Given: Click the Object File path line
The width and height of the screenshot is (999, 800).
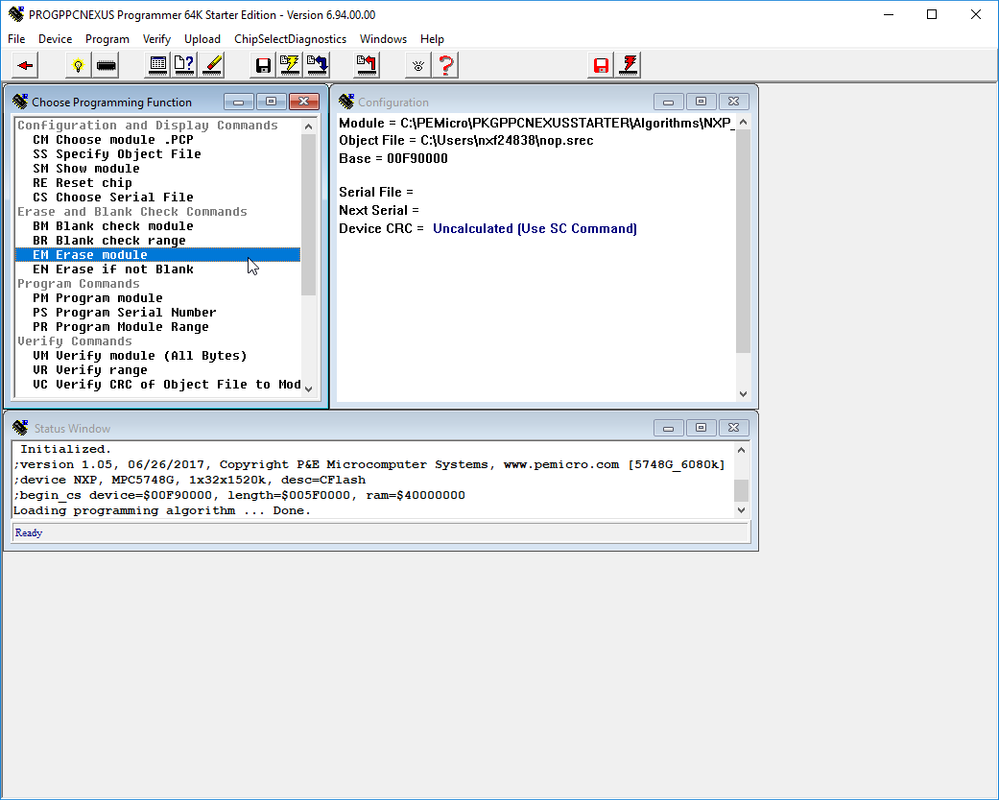Looking at the screenshot, I should click(x=466, y=141).
